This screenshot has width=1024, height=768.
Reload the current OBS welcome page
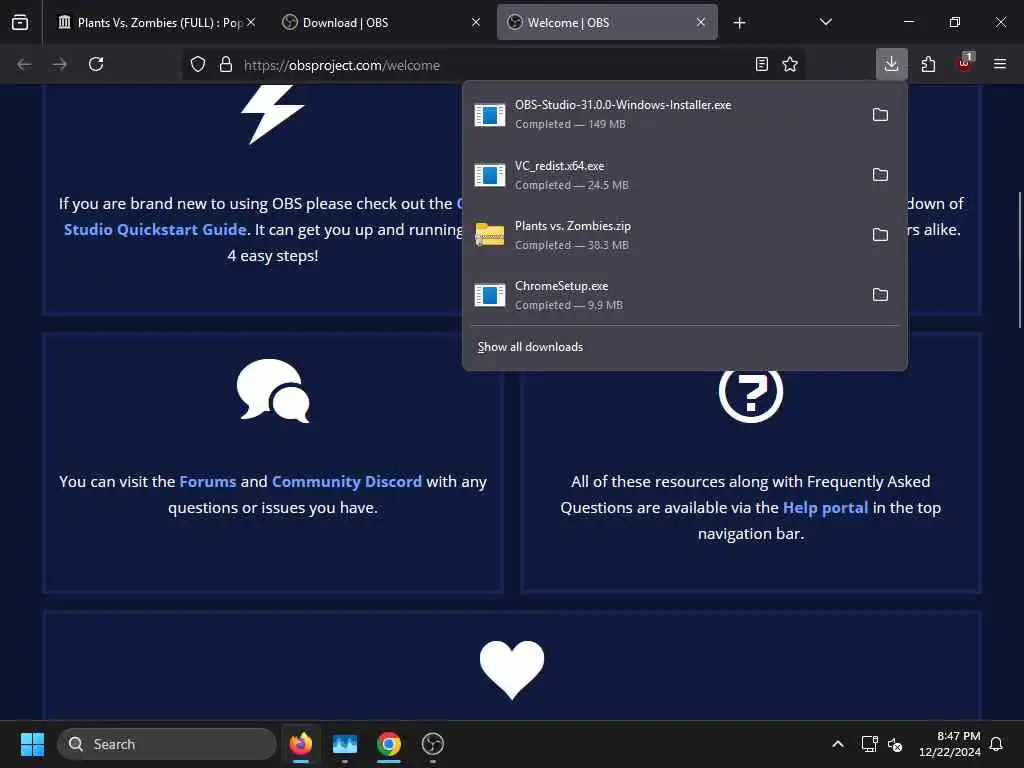click(96, 64)
